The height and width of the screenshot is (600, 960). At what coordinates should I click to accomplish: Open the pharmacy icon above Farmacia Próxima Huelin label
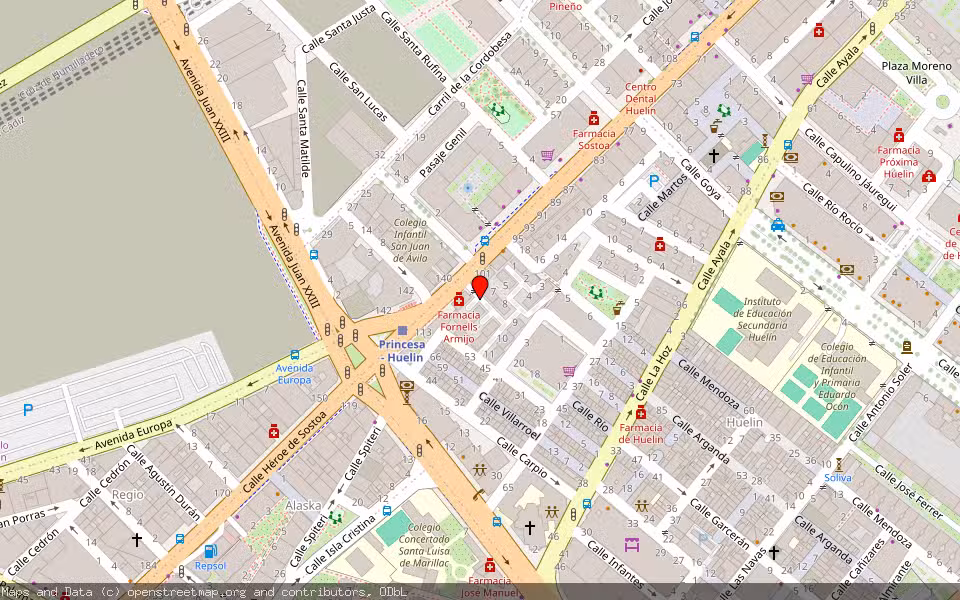pos(899,135)
